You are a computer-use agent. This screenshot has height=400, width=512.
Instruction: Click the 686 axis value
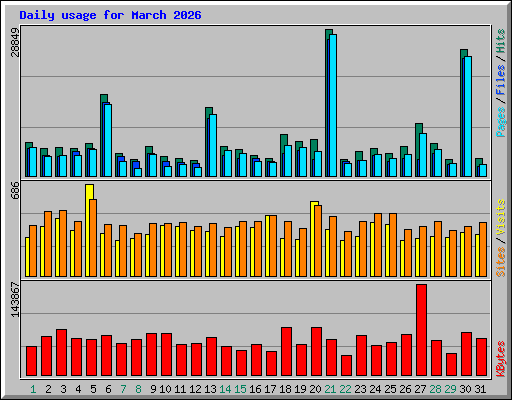[15, 190]
